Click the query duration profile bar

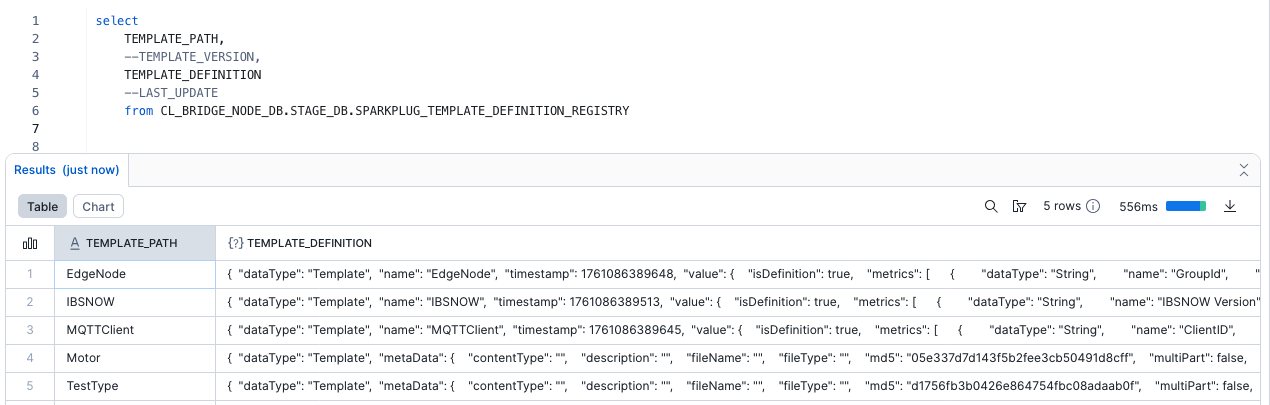[1185, 206]
